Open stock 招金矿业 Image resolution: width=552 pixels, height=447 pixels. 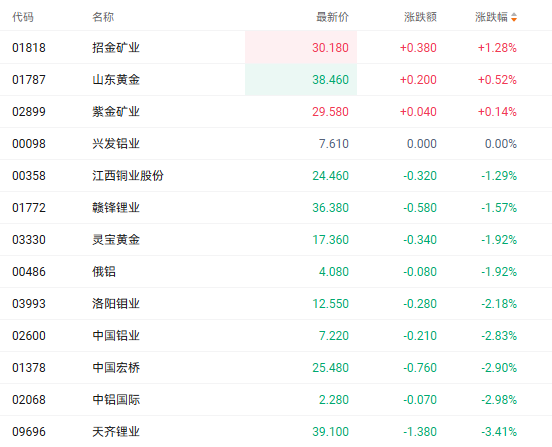pyautogui.click(x=116, y=48)
